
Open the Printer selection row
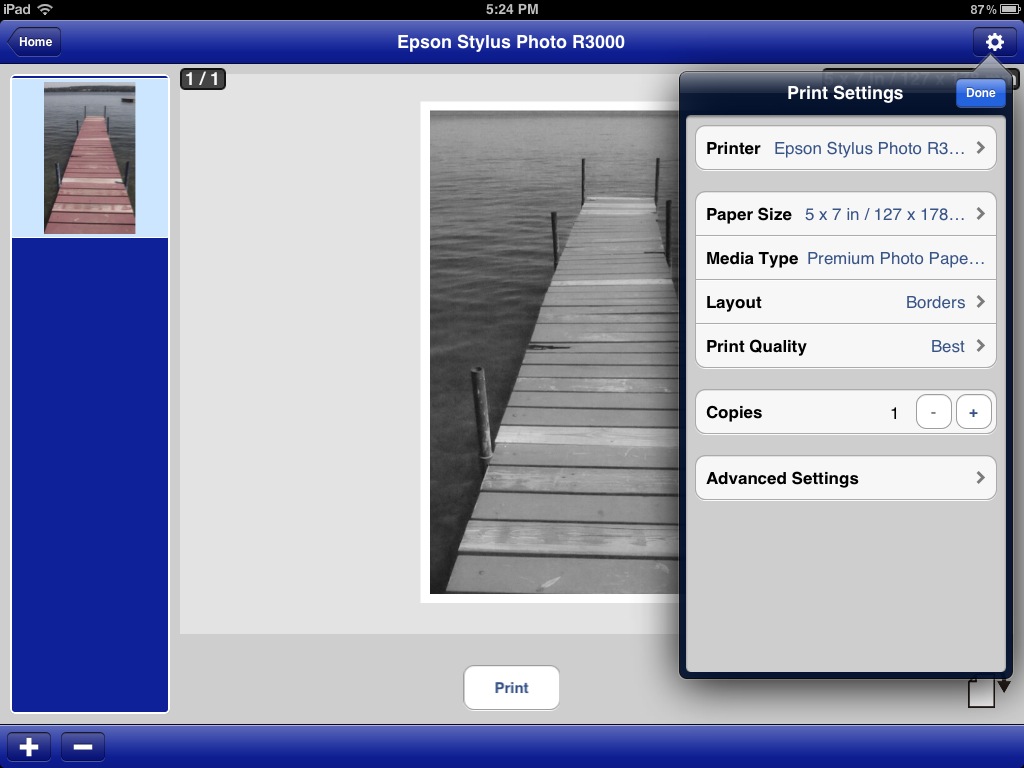(845, 148)
